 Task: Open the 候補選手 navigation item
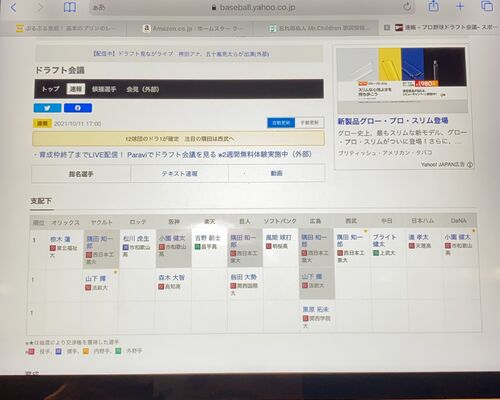(x=104, y=89)
